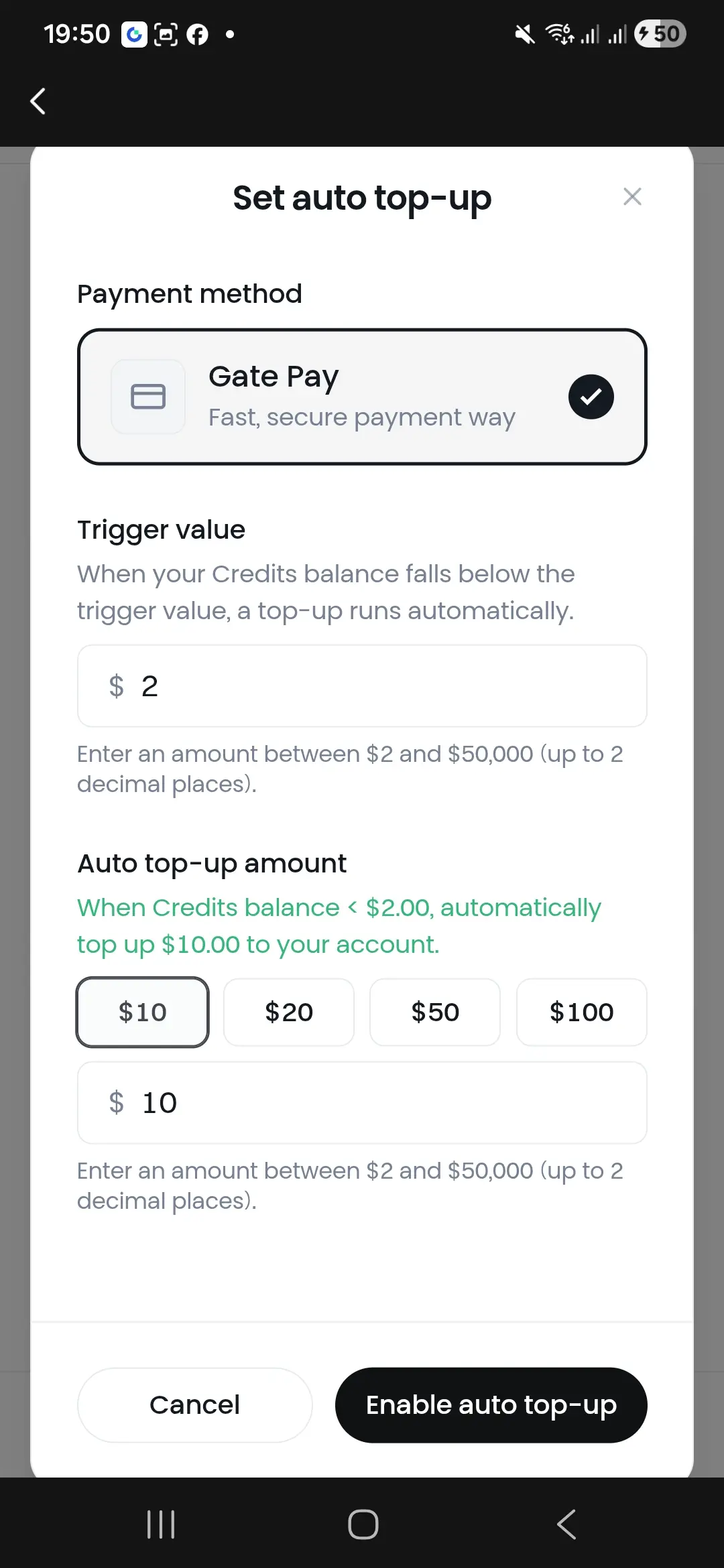Choose the $50 top-up amount

pyautogui.click(x=435, y=1012)
